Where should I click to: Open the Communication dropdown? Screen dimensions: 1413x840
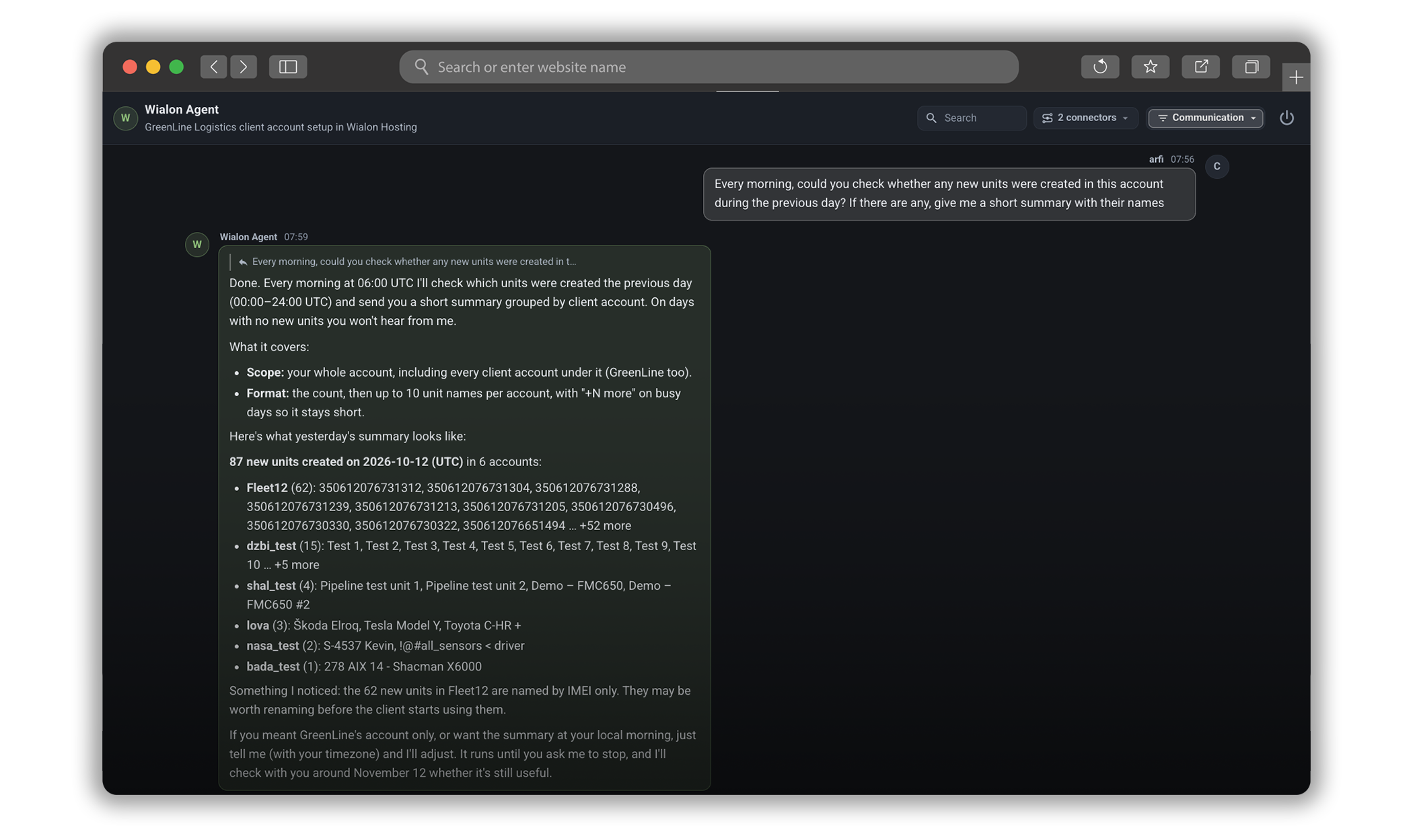pos(1205,118)
